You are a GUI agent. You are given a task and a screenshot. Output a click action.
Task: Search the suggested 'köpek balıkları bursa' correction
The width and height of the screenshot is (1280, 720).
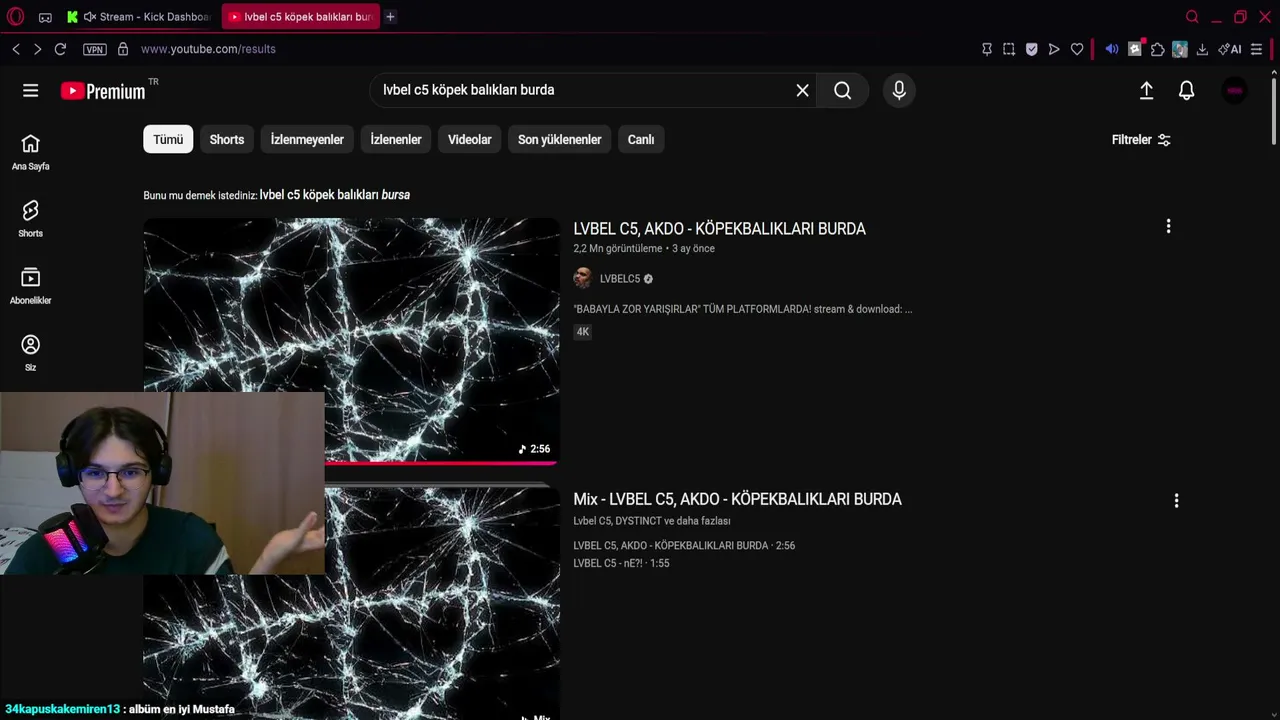[x=335, y=195]
